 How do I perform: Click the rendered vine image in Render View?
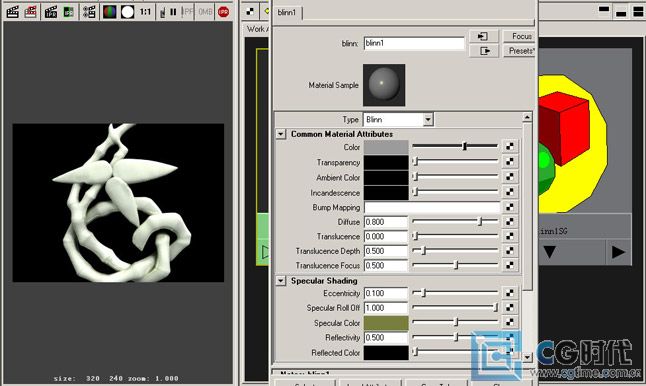click(x=118, y=203)
